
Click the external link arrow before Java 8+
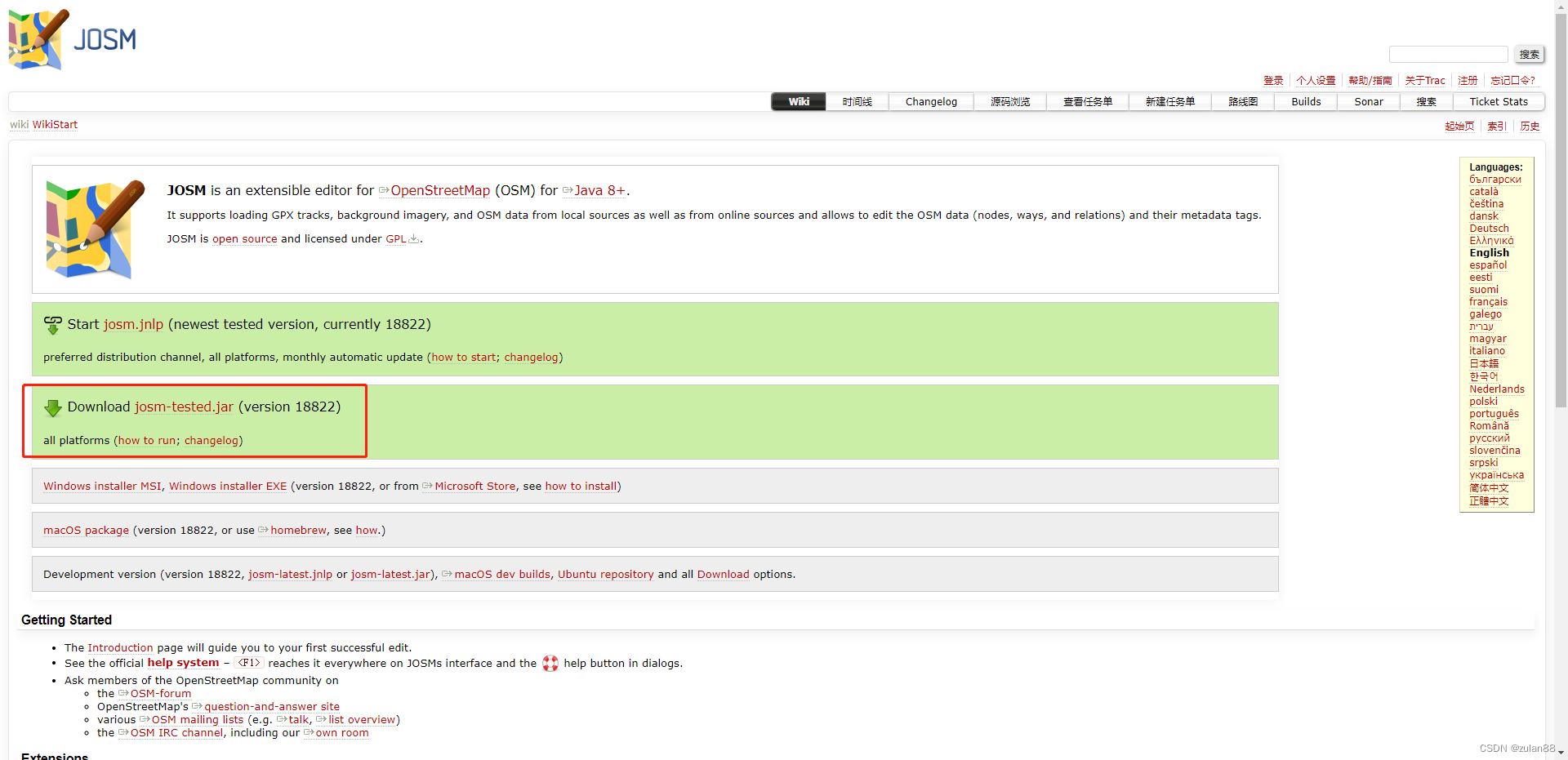pos(568,190)
